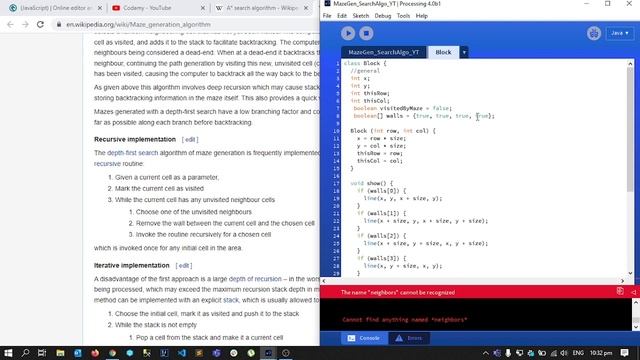The image size is (640, 360).
Task: Open the 'recursive' link
Action: [107, 164]
